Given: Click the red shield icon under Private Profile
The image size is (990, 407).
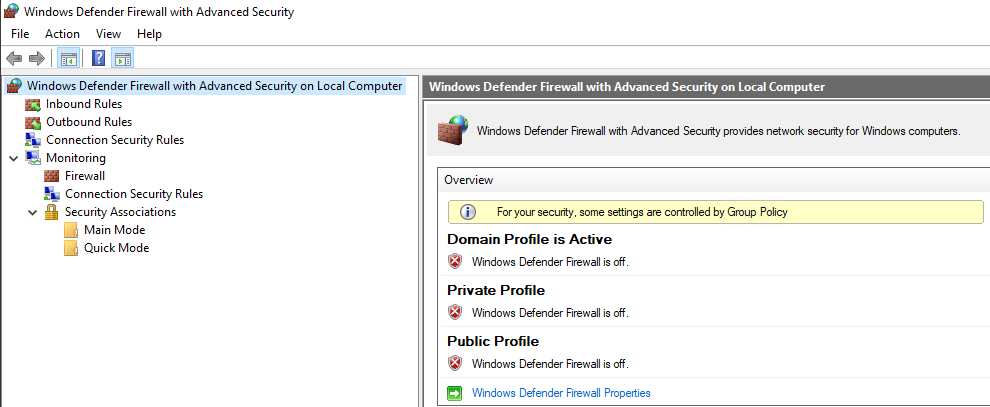Looking at the screenshot, I should tap(455, 312).
